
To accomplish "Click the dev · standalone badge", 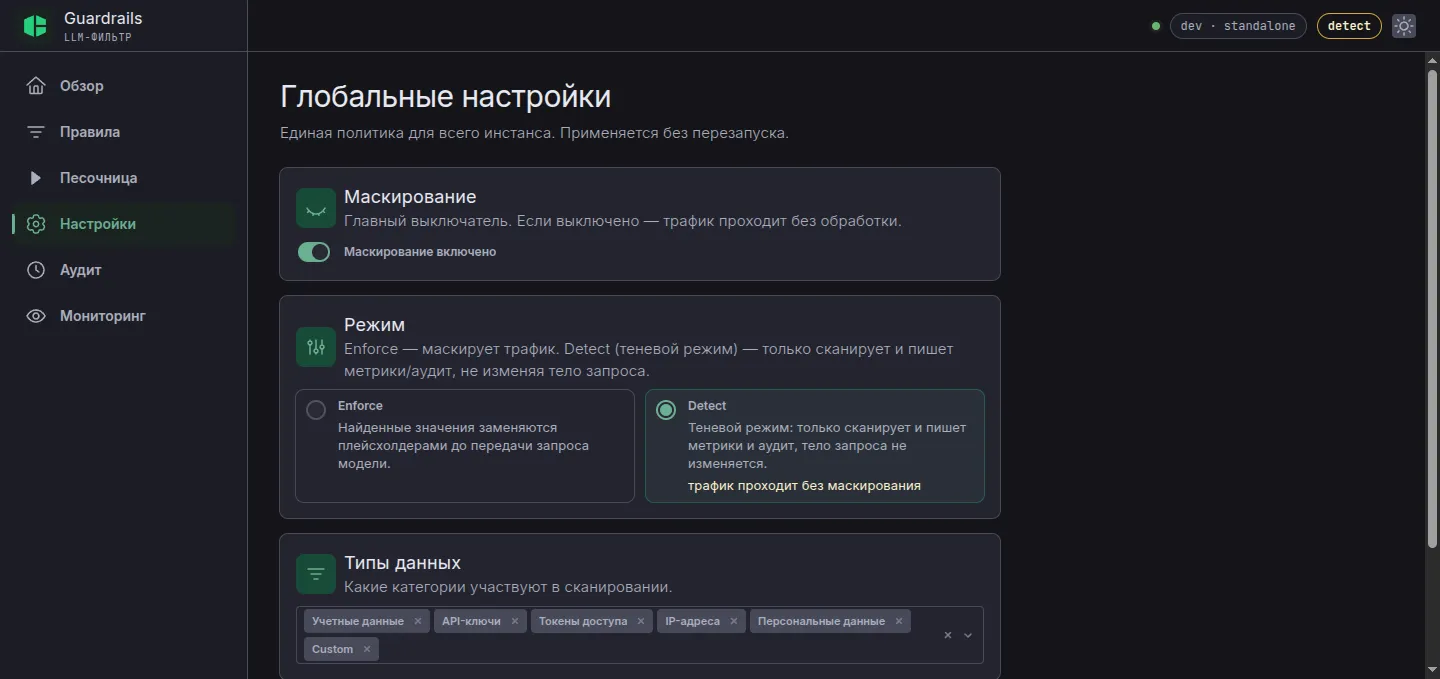I will point(1238,26).
